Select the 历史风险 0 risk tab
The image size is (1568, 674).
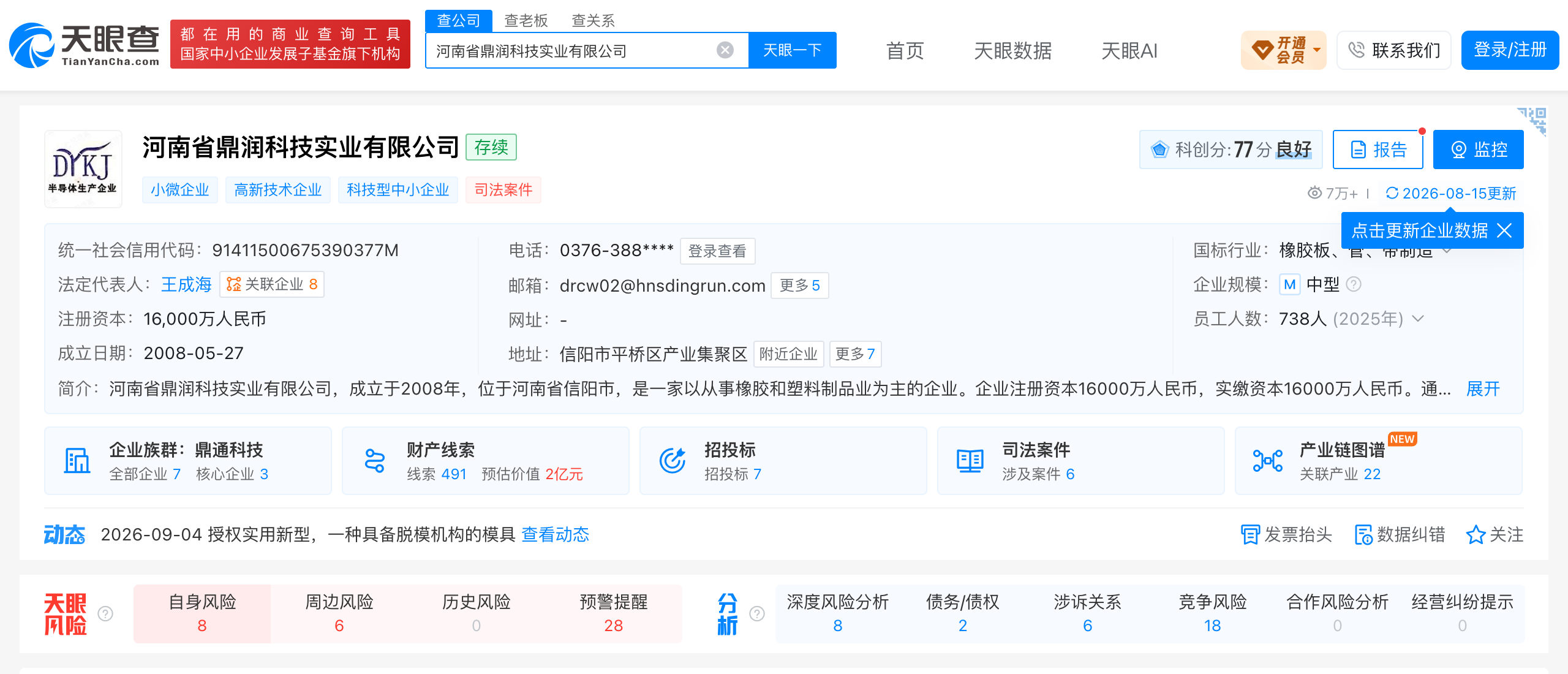tap(477, 613)
